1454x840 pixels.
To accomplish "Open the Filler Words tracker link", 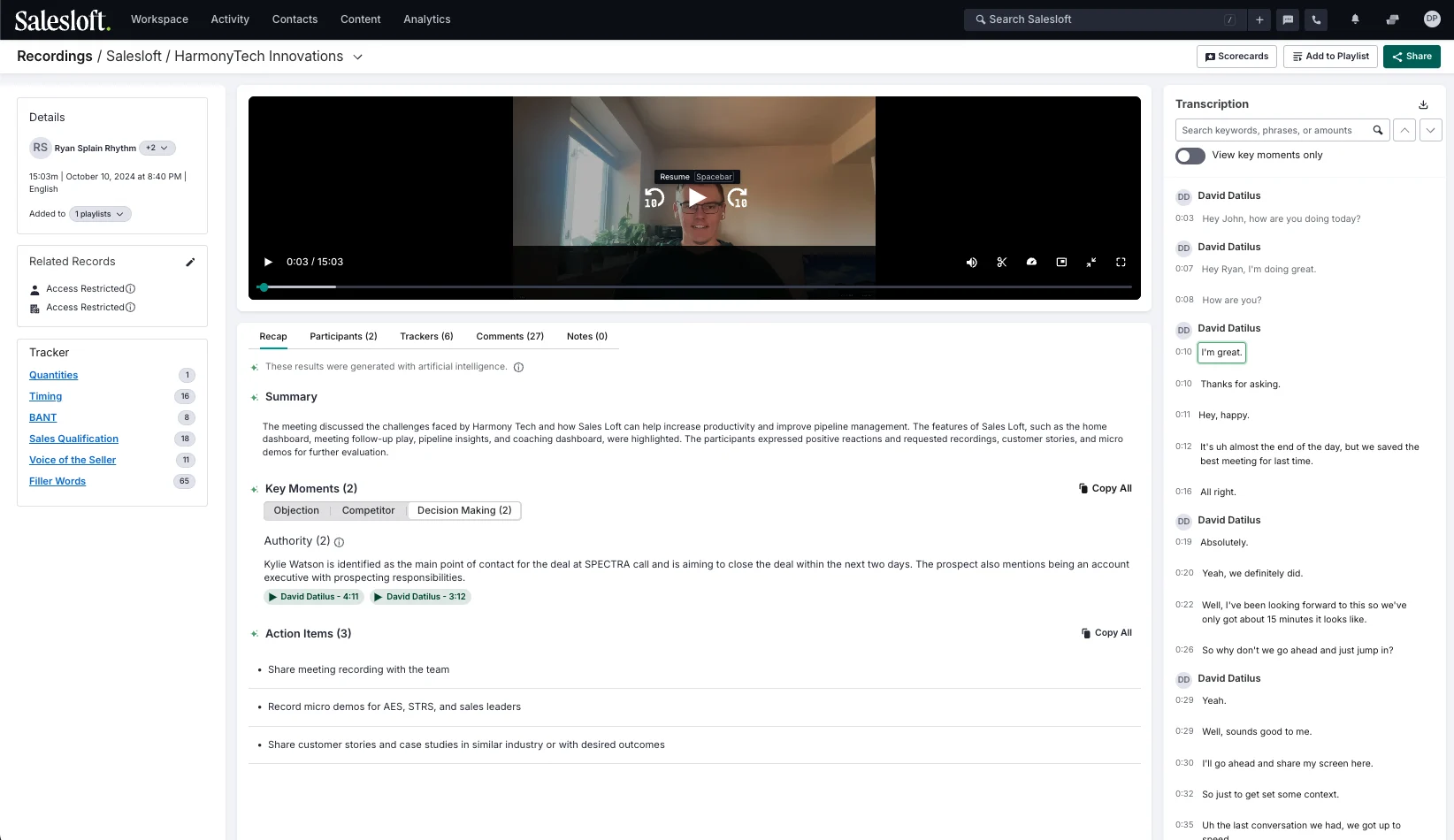I will [57, 481].
